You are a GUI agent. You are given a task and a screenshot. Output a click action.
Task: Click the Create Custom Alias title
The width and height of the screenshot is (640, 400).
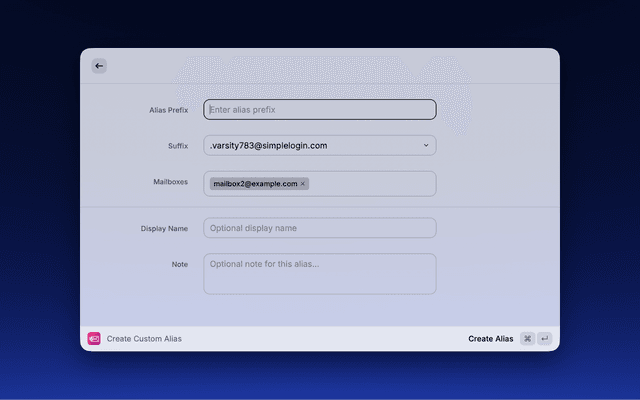(x=144, y=339)
